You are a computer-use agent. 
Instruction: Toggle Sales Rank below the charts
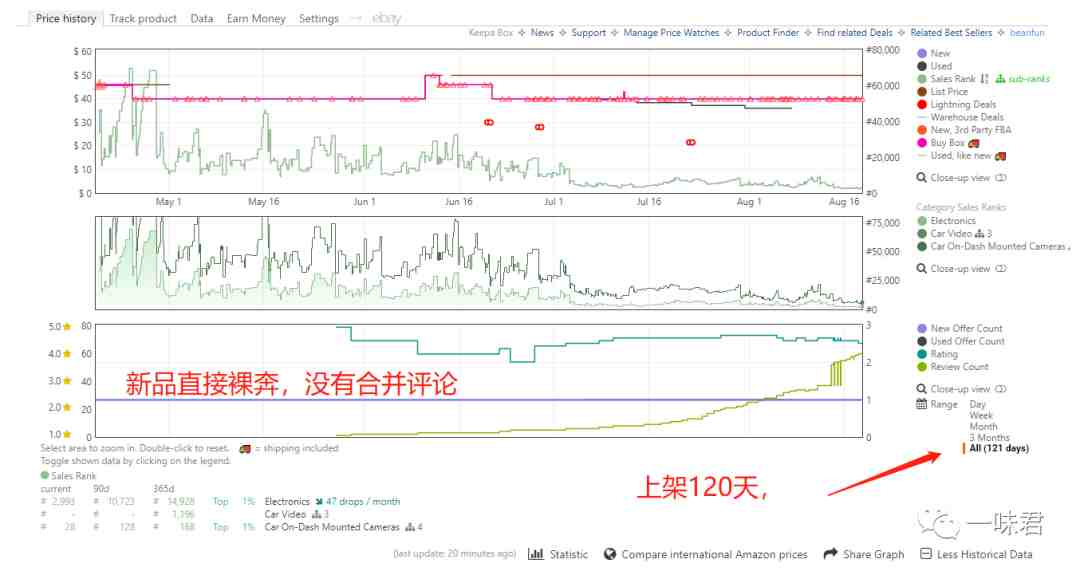[68, 476]
